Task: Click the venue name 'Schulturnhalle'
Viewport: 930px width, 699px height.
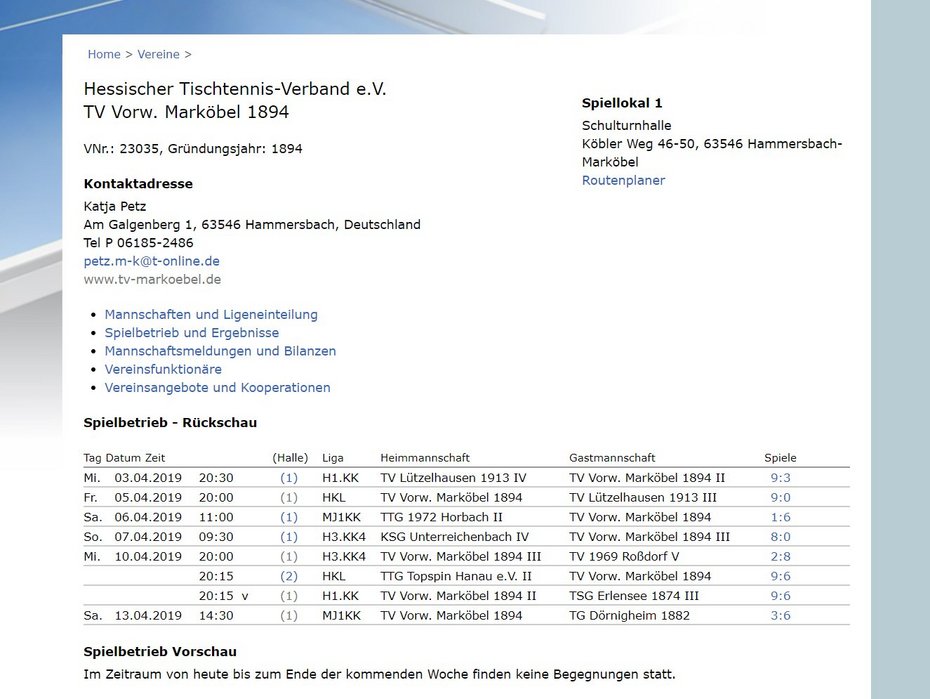Action: pos(626,125)
